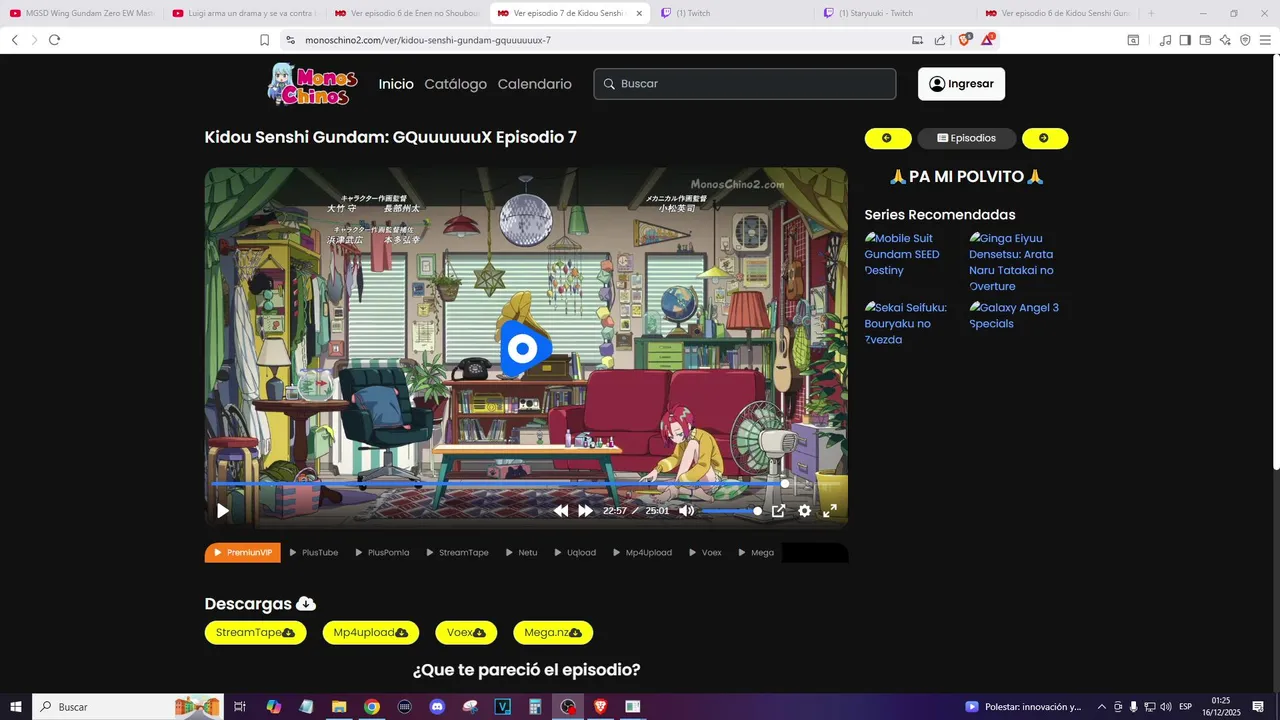Adjust the video volume slider

click(x=731, y=511)
